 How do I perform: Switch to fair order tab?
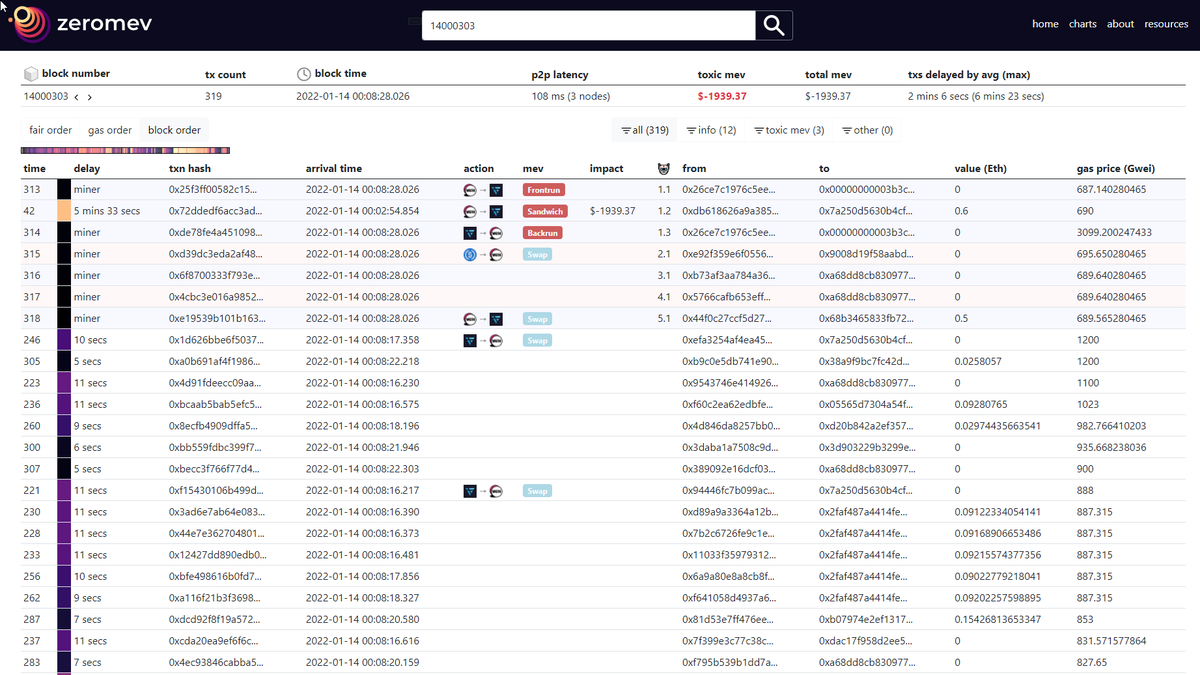[51, 130]
